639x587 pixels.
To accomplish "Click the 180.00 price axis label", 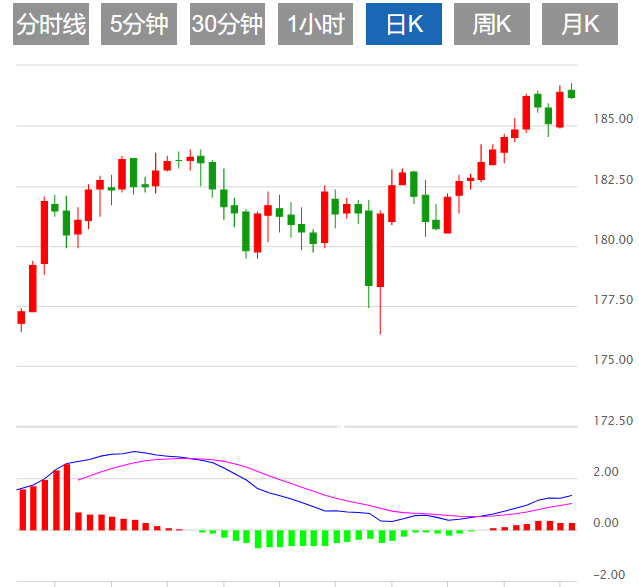I will point(608,240).
